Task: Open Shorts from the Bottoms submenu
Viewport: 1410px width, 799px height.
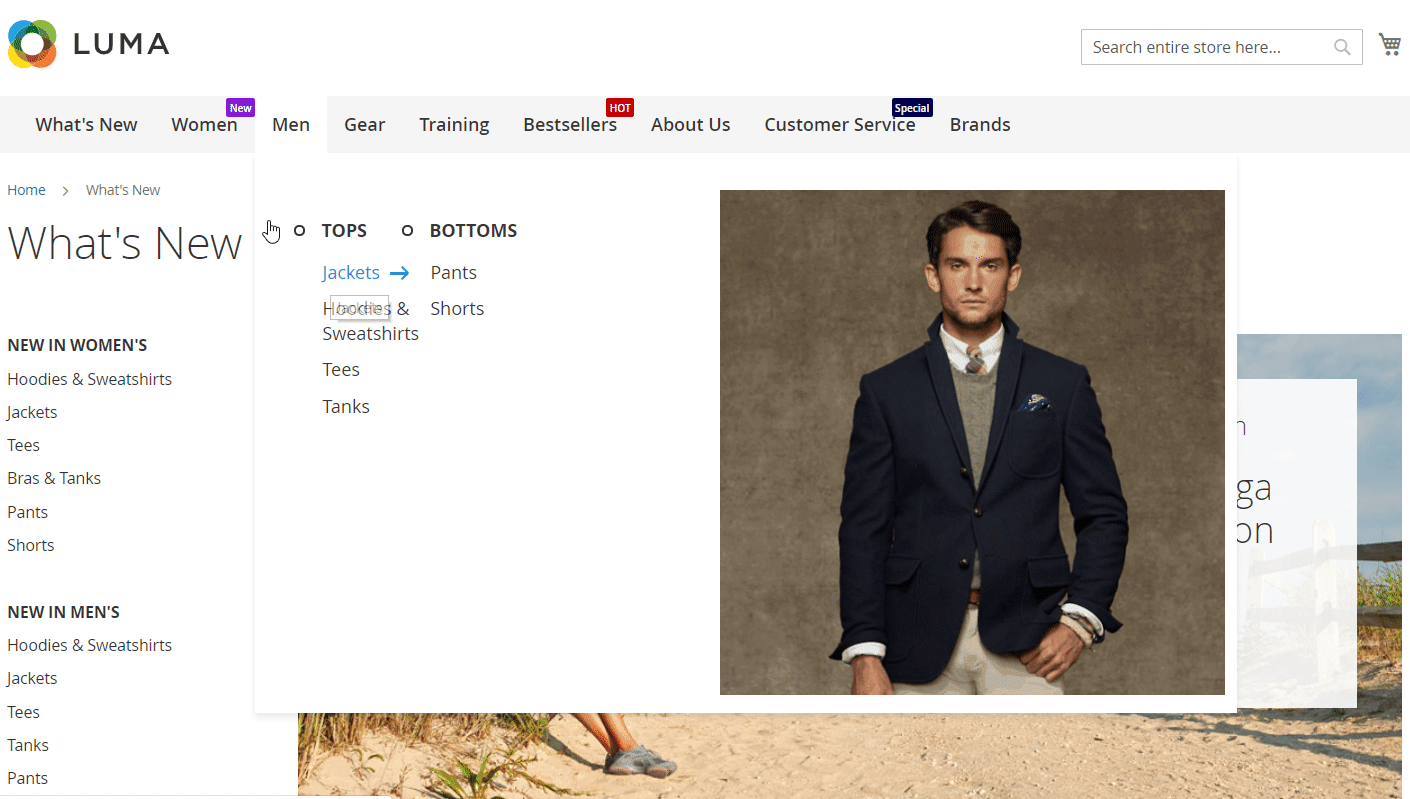Action: pos(457,309)
